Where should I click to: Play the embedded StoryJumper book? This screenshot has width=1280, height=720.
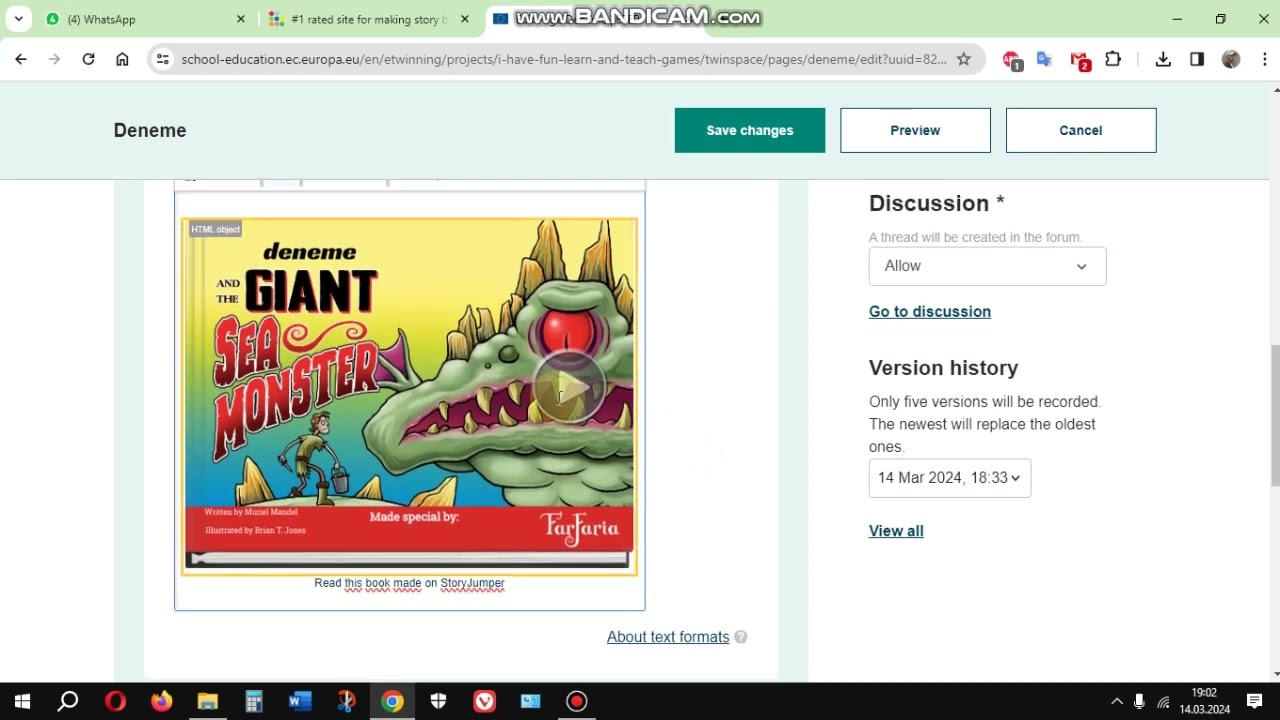pyautogui.click(x=568, y=387)
